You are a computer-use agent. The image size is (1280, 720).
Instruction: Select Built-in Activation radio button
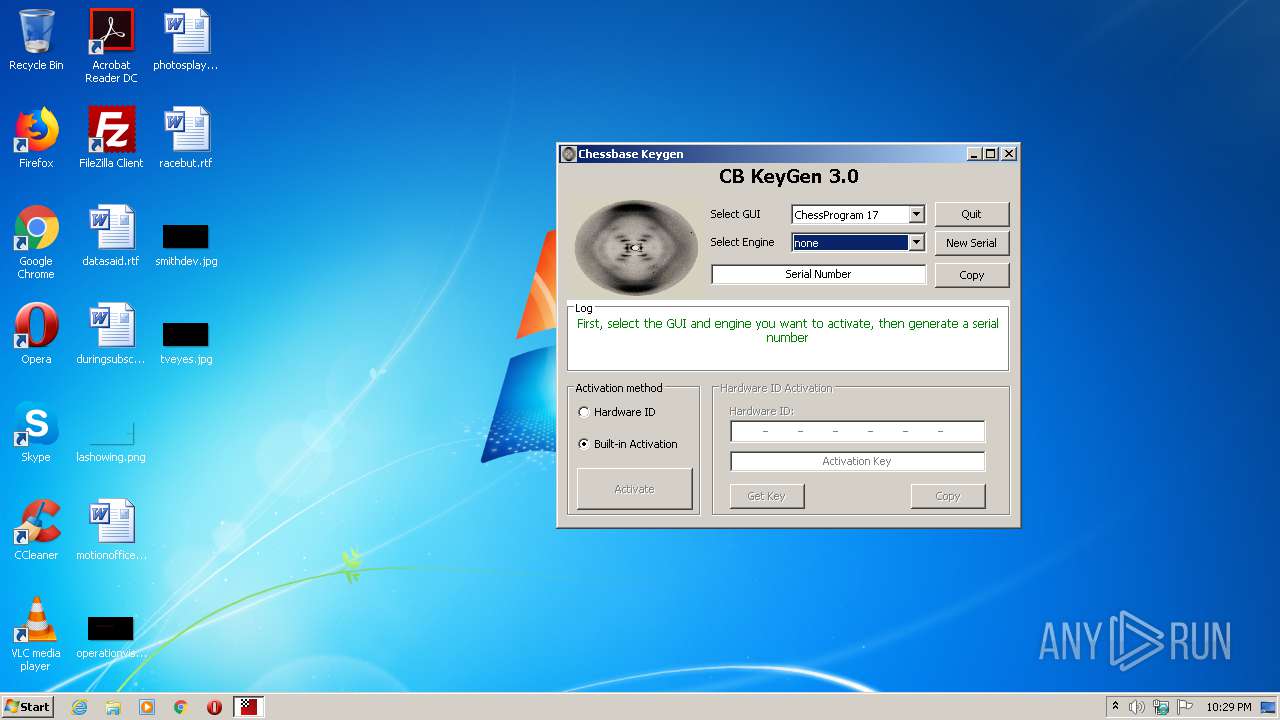[x=584, y=444]
